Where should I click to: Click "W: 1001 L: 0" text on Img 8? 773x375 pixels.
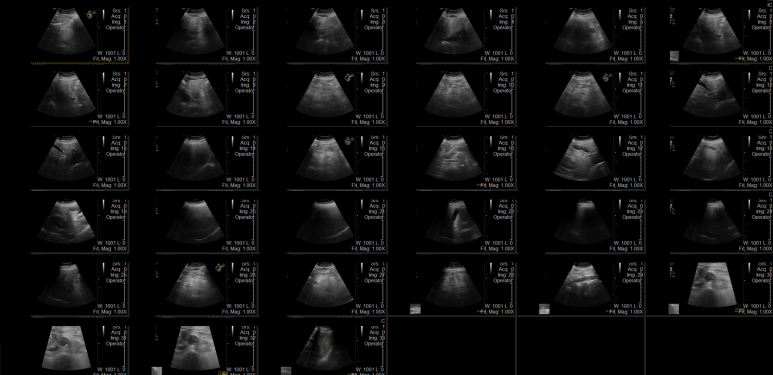240,116
